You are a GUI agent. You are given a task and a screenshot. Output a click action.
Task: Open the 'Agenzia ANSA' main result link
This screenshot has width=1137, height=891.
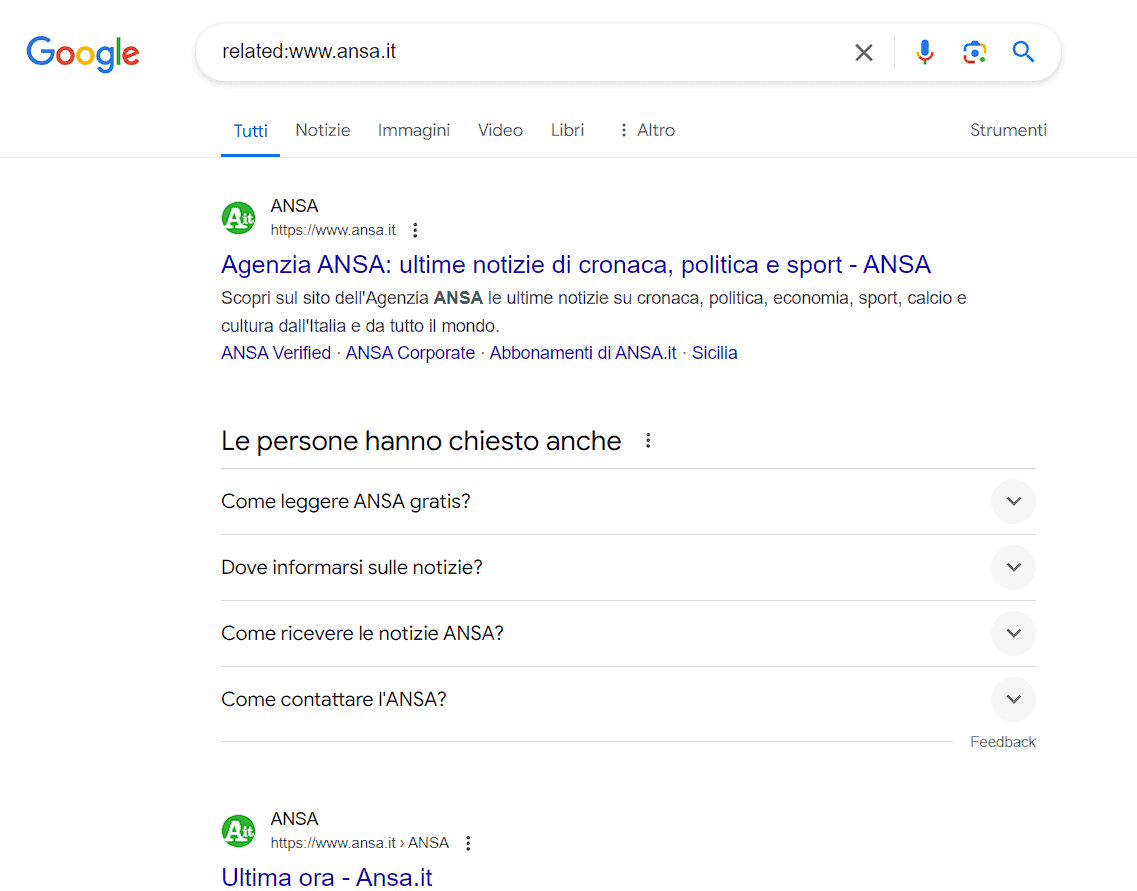(575, 264)
